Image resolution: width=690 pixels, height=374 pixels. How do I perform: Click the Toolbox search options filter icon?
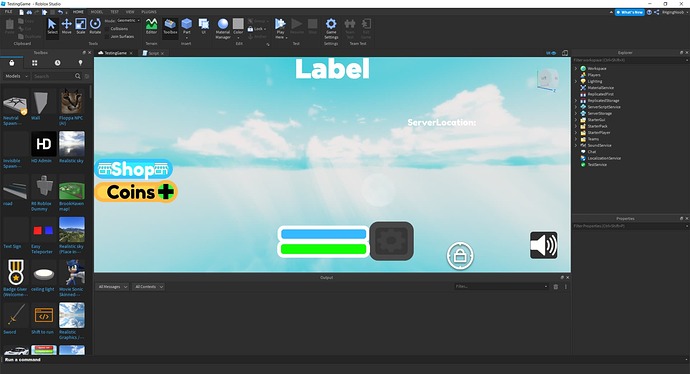point(87,76)
